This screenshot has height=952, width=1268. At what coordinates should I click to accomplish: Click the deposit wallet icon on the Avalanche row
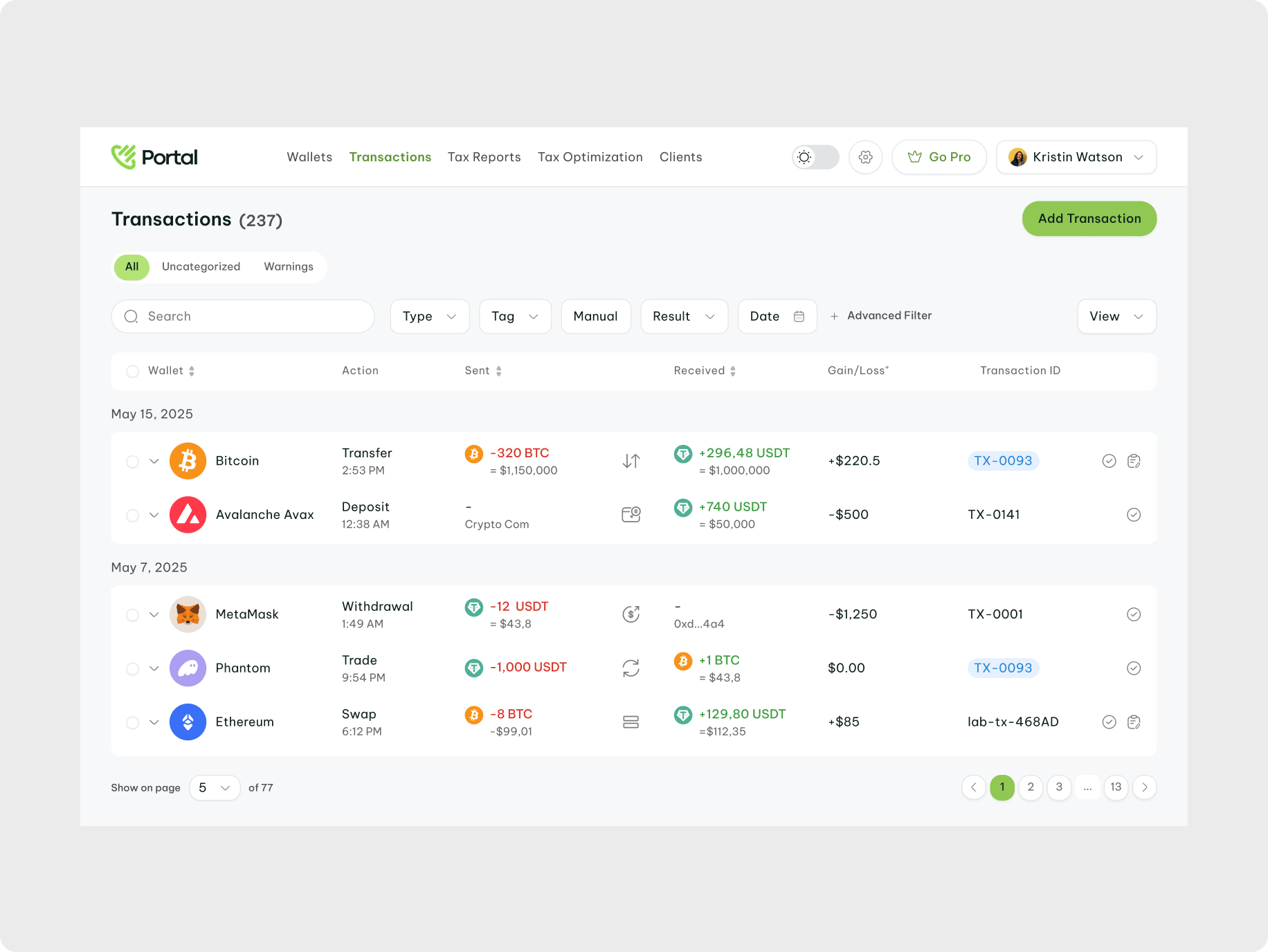click(631, 514)
